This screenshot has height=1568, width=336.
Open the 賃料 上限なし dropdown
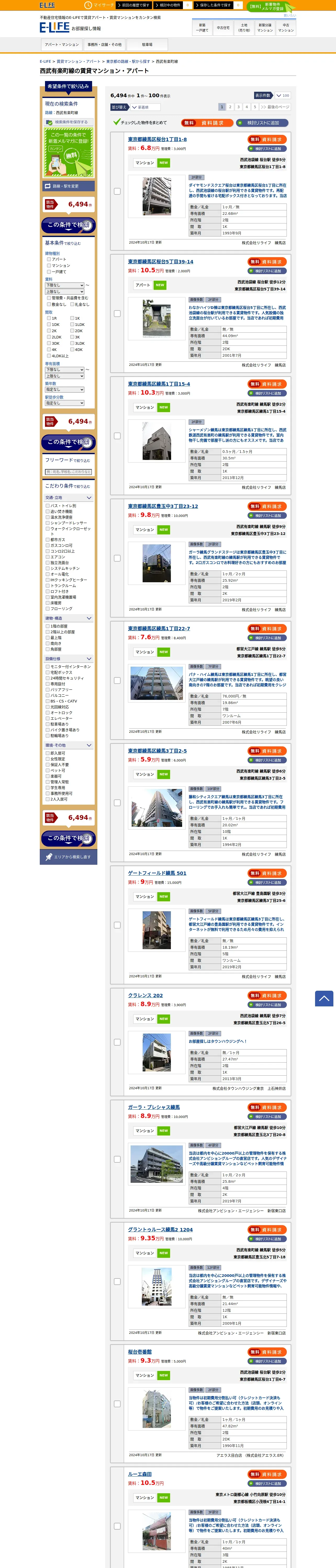point(65,292)
